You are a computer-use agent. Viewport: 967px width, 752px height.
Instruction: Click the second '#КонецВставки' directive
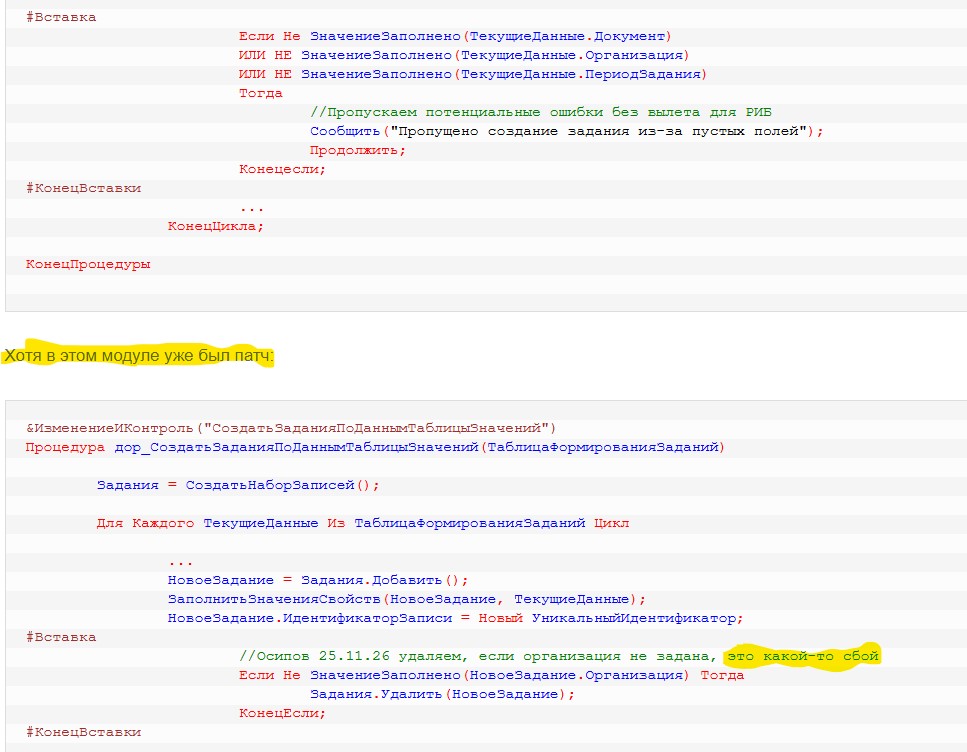pos(83,733)
